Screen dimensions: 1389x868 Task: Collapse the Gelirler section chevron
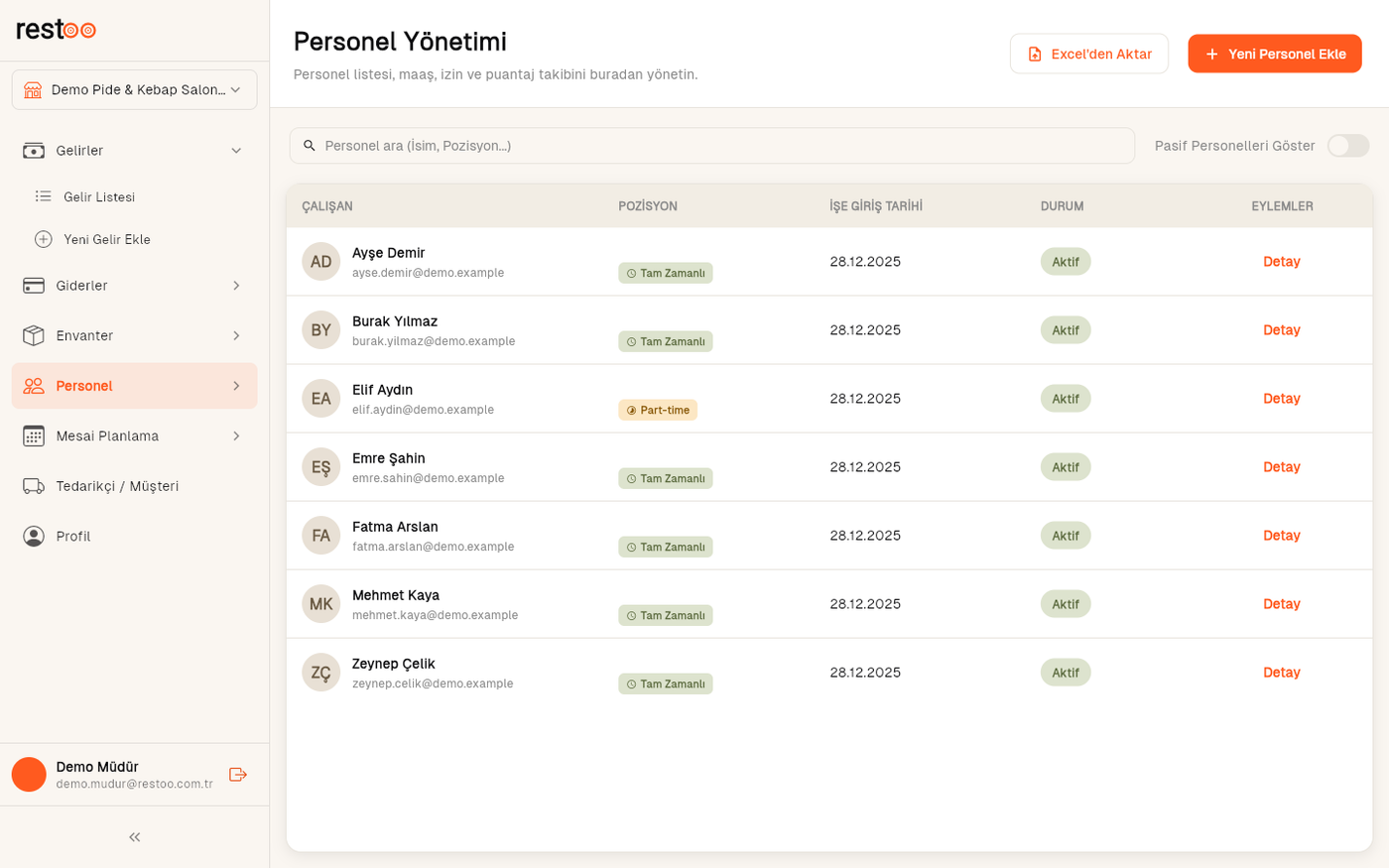click(x=236, y=151)
